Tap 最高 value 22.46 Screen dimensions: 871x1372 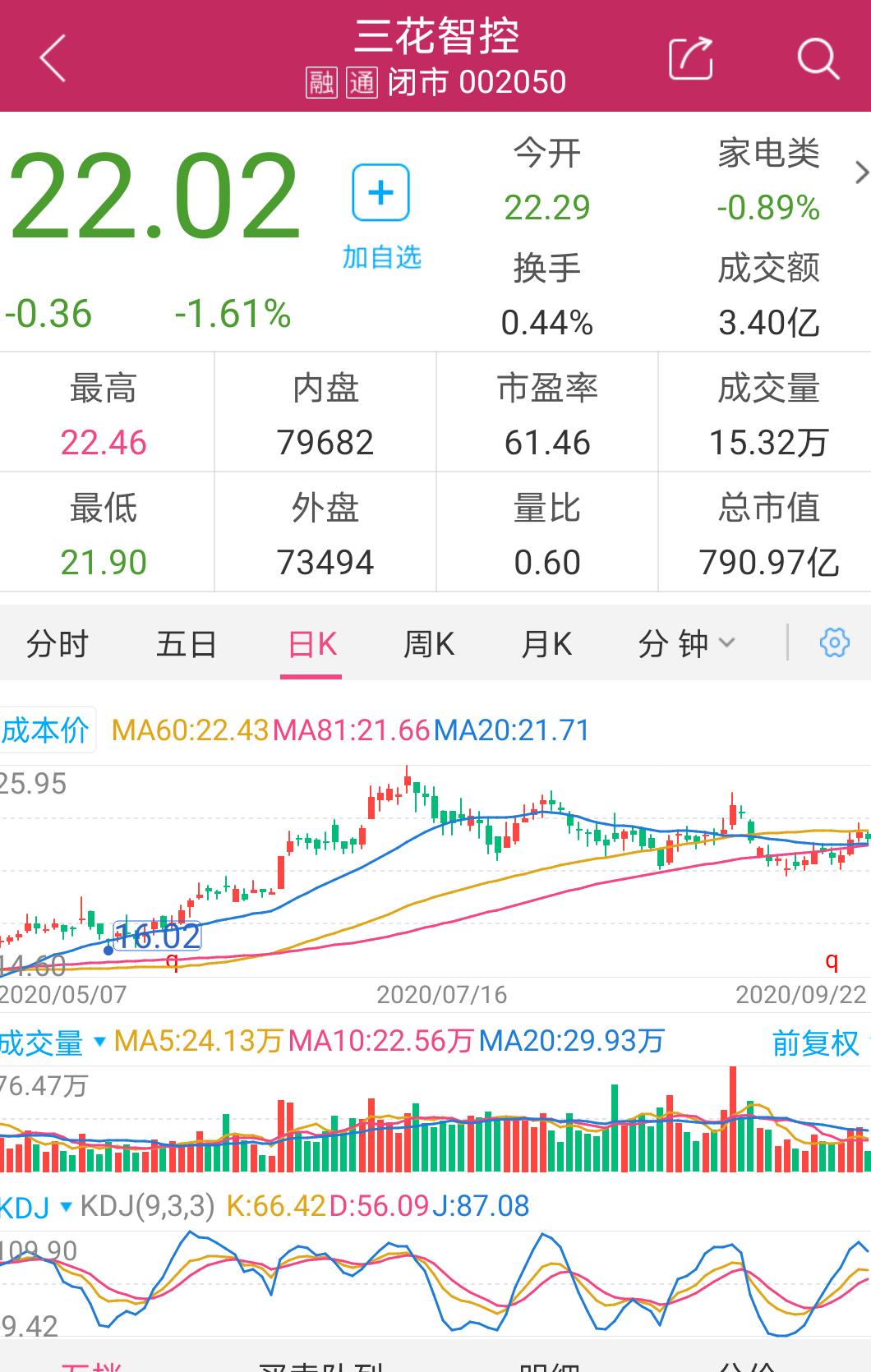coord(104,443)
